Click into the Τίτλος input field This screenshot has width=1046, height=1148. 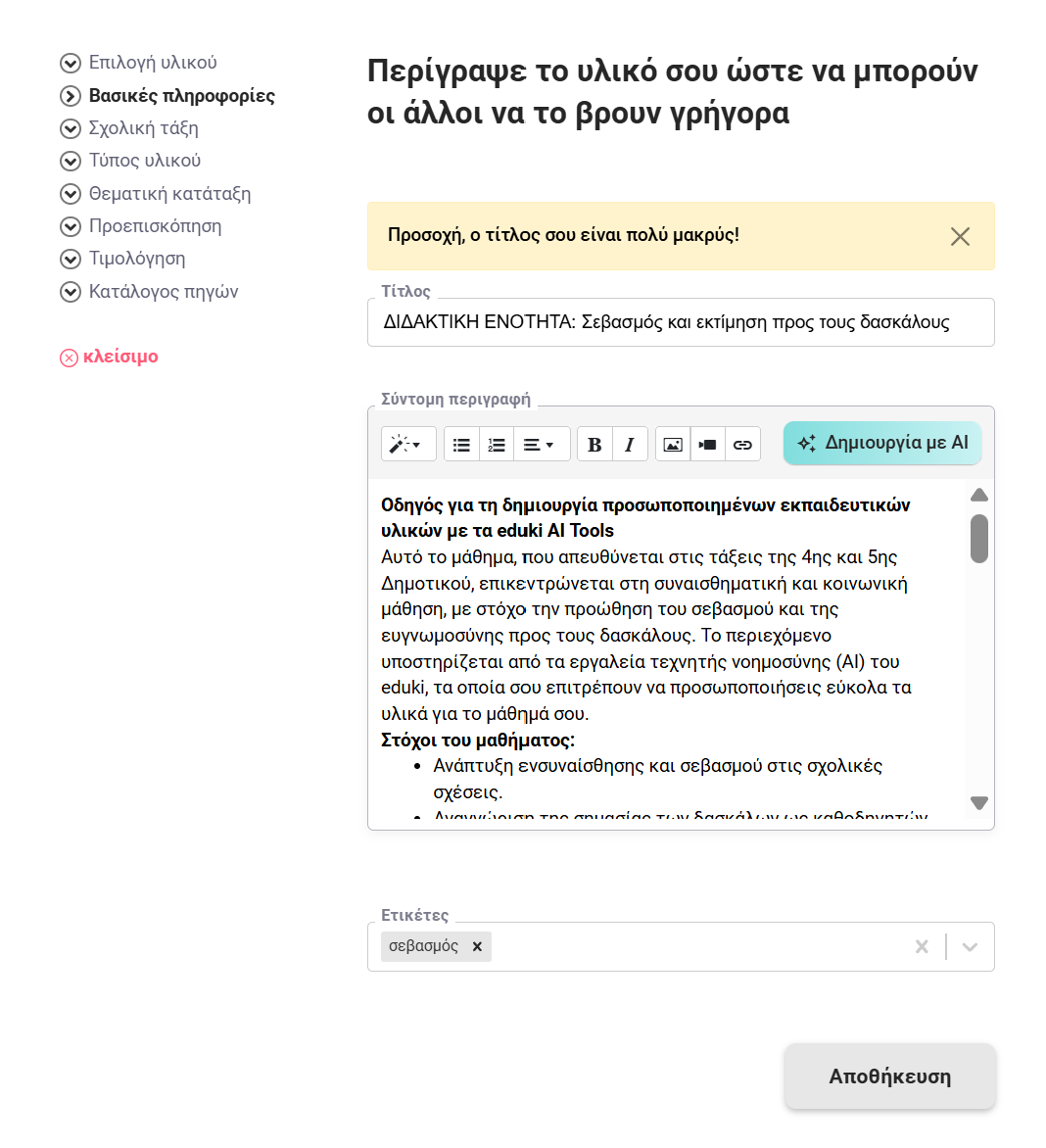click(x=680, y=322)
